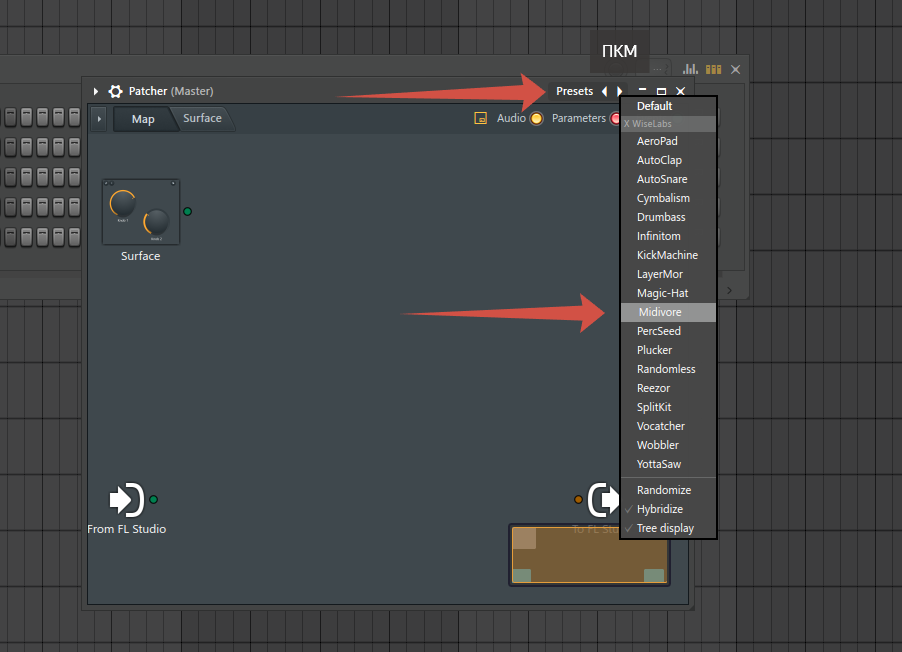
Task: Adjust Knob 2 on the Surface module
Action: coord(156,222)
